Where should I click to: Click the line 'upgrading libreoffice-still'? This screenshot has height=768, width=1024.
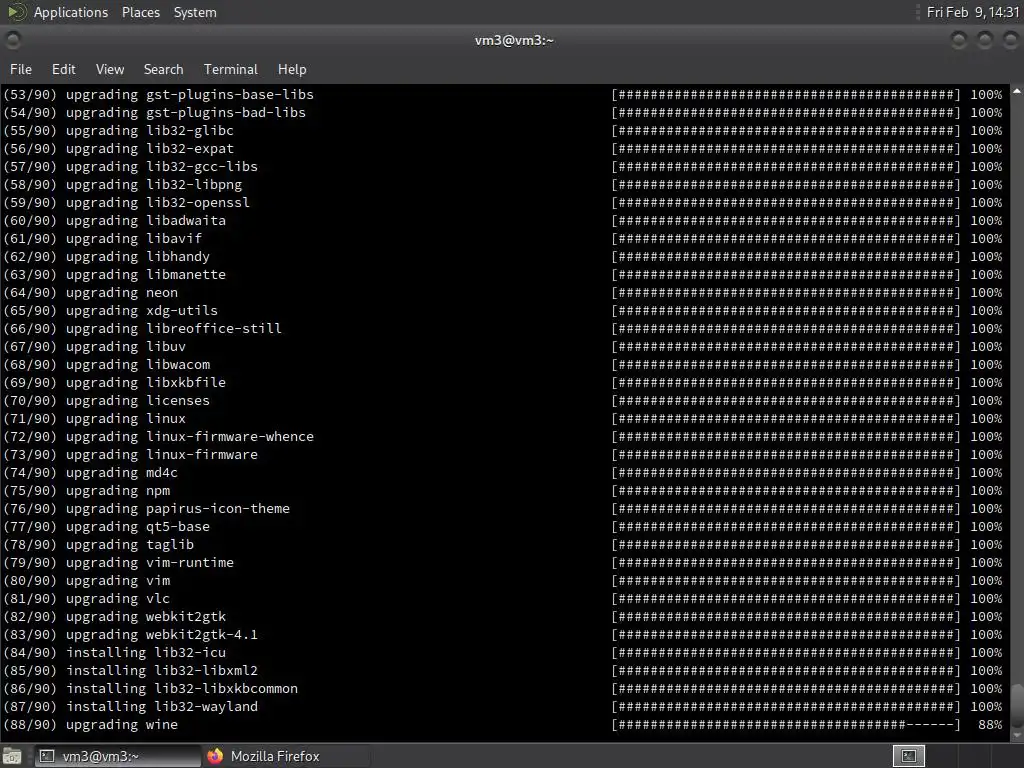[x=174, y=328]
